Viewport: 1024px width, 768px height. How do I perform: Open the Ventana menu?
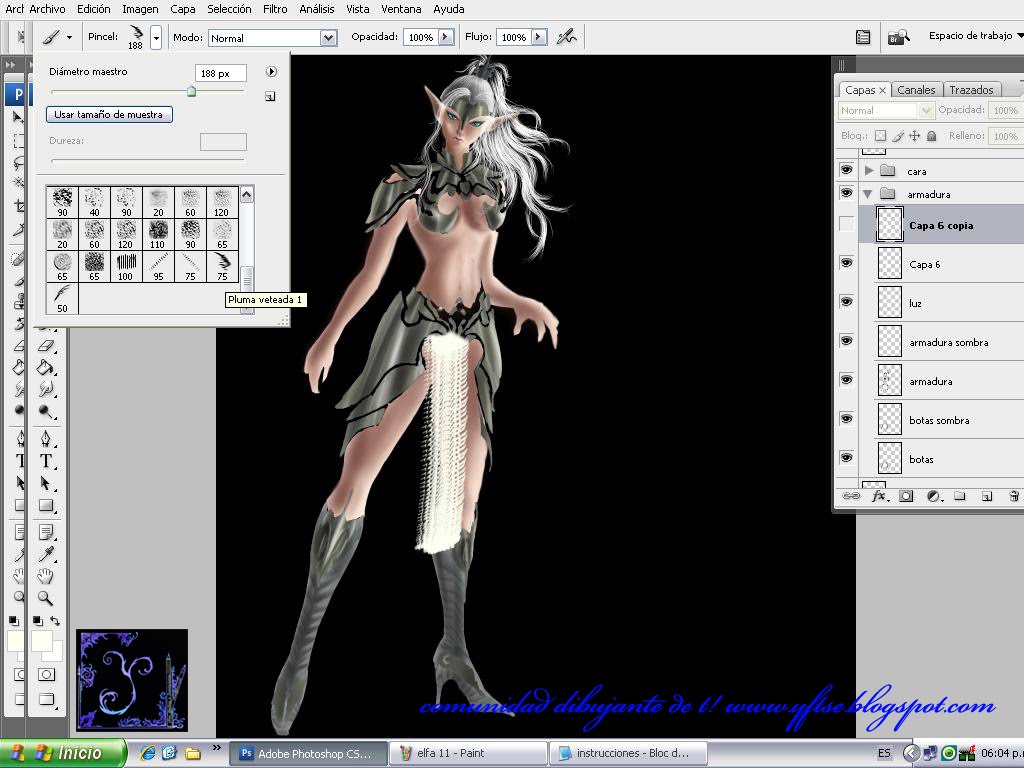pos(401,9)
